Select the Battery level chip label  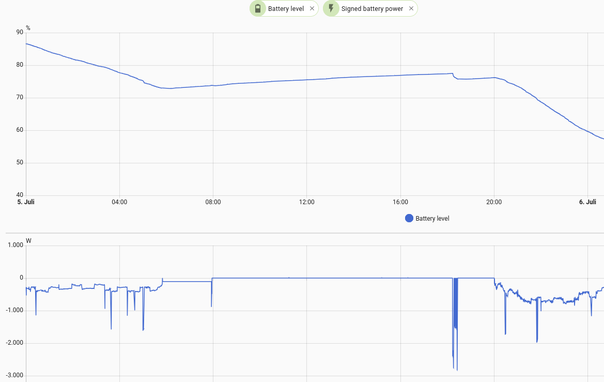click(x=286, y=8)
